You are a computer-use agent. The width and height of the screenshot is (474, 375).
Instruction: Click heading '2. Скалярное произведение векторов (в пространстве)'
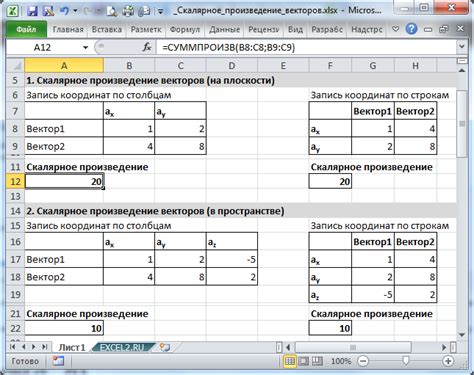click(155, 211)
